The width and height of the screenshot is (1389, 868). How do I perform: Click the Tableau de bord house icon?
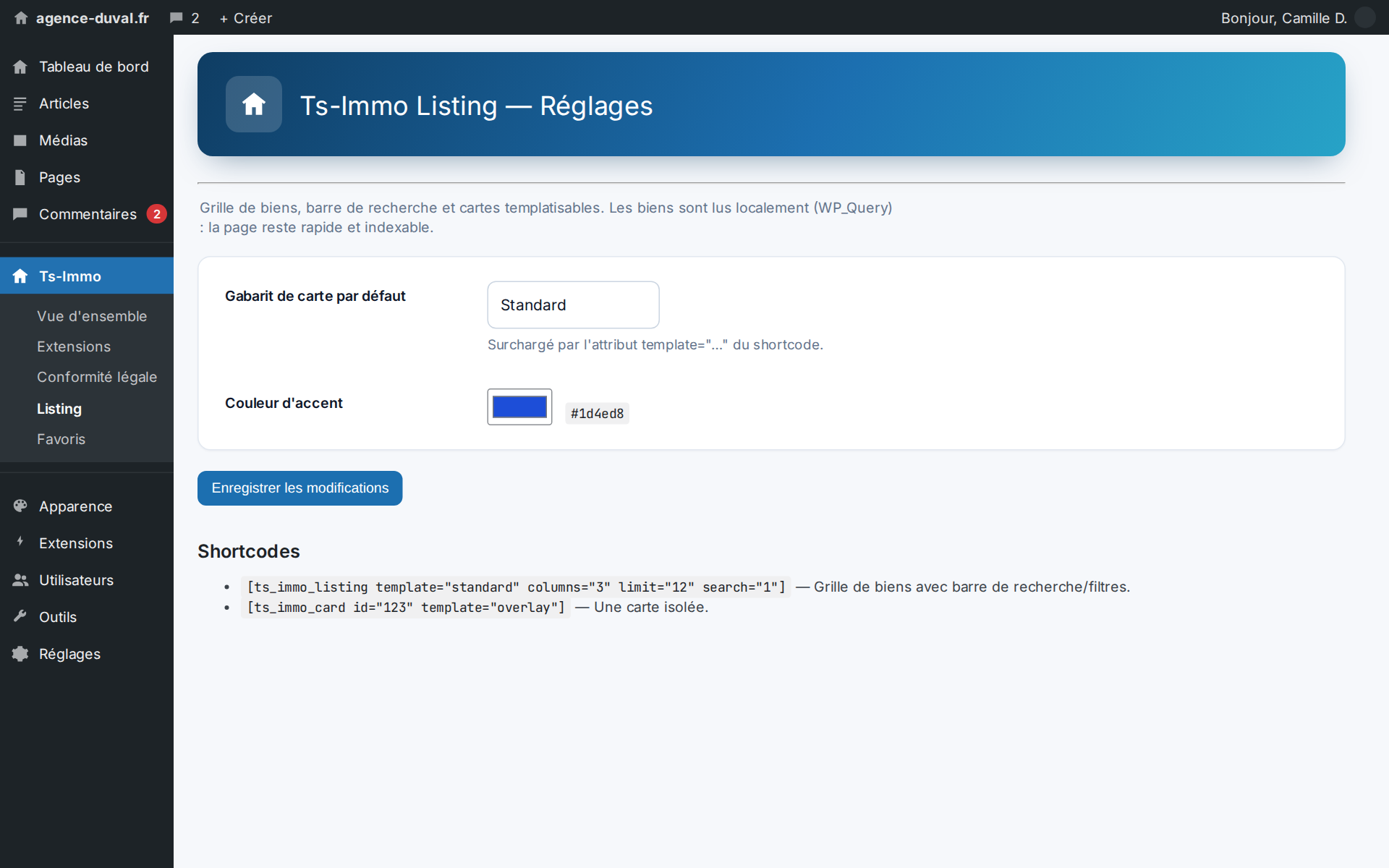20,67
